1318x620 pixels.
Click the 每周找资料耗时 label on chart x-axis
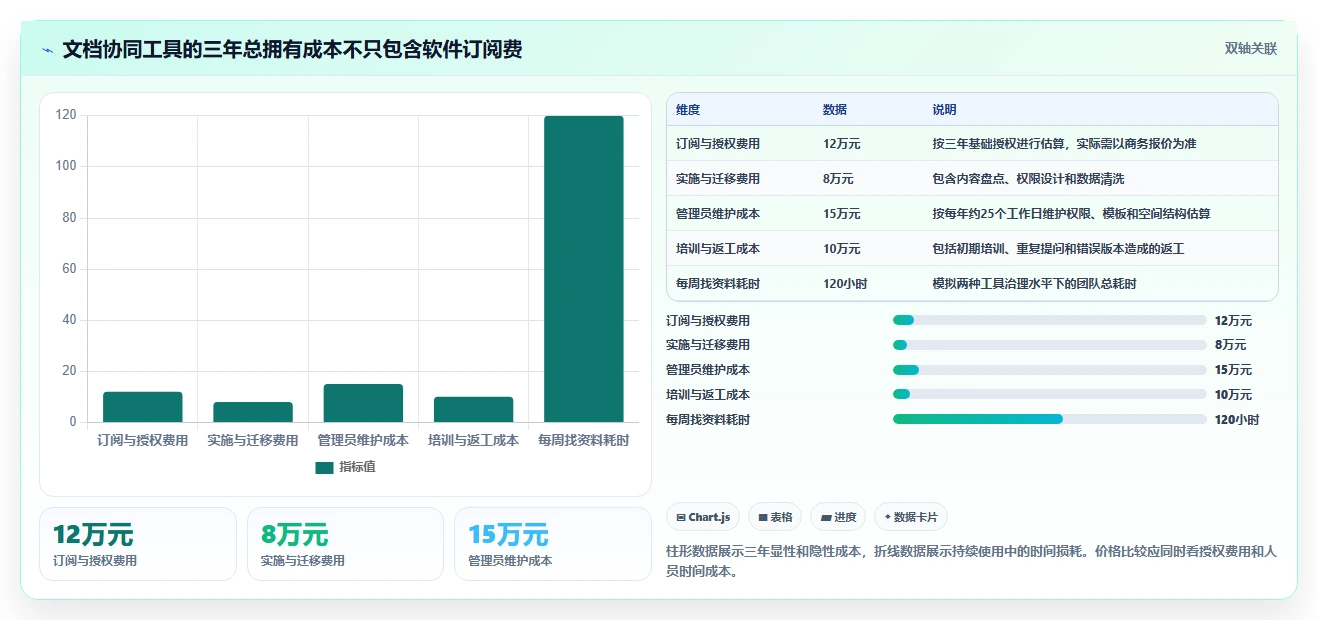tap(584, 440)
